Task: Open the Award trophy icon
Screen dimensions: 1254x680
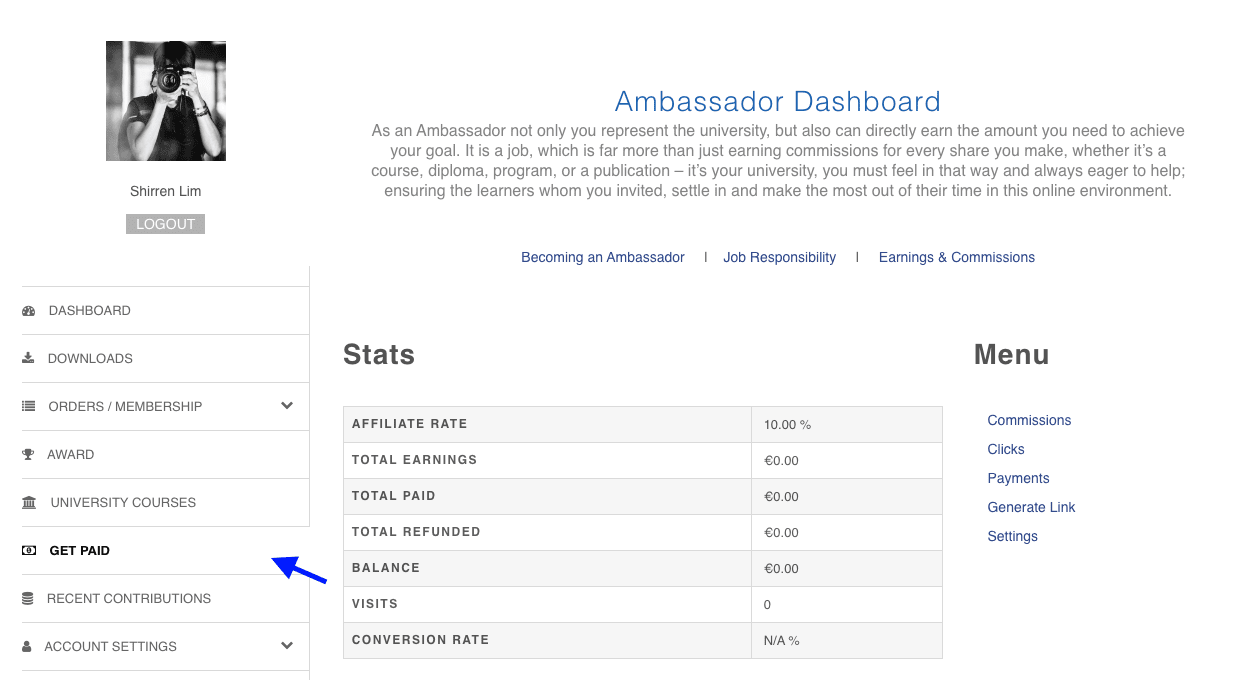Action: click(x=29, y=454)
